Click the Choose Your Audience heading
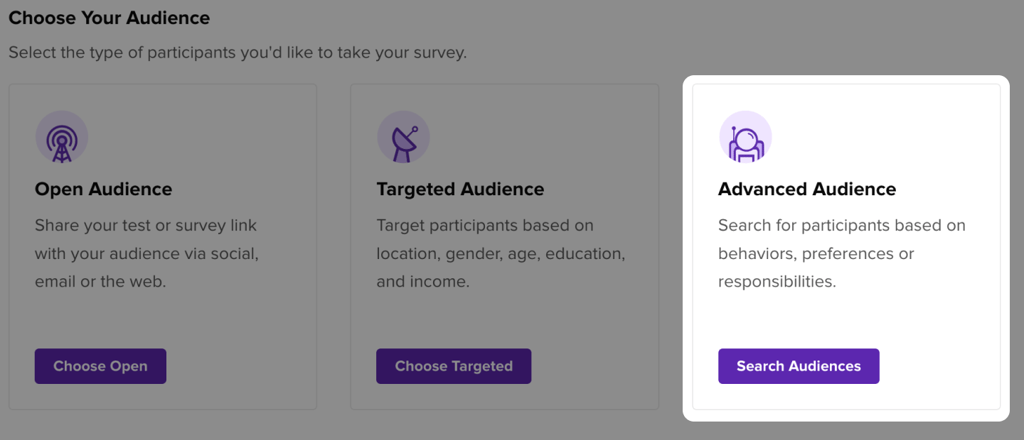This screenshot has height=440, width=1024. 109,18
